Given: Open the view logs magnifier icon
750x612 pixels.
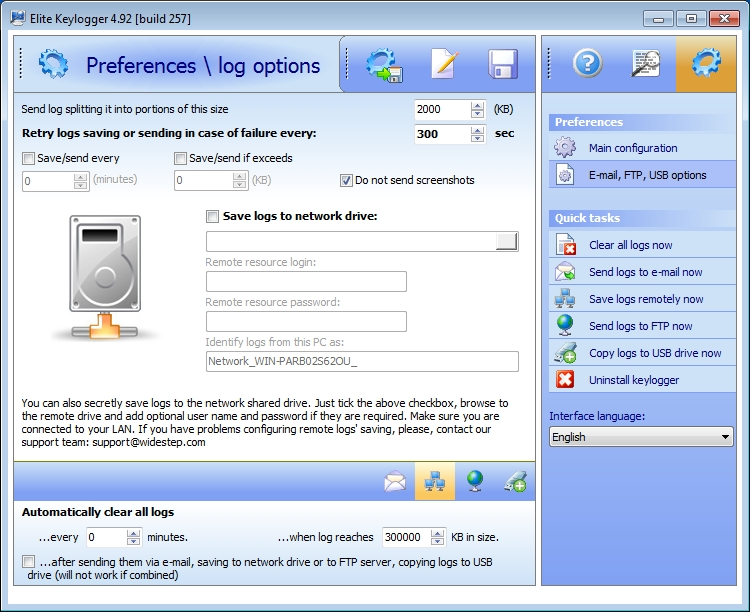Looking at the screenshot, I should tap(646, 64).
